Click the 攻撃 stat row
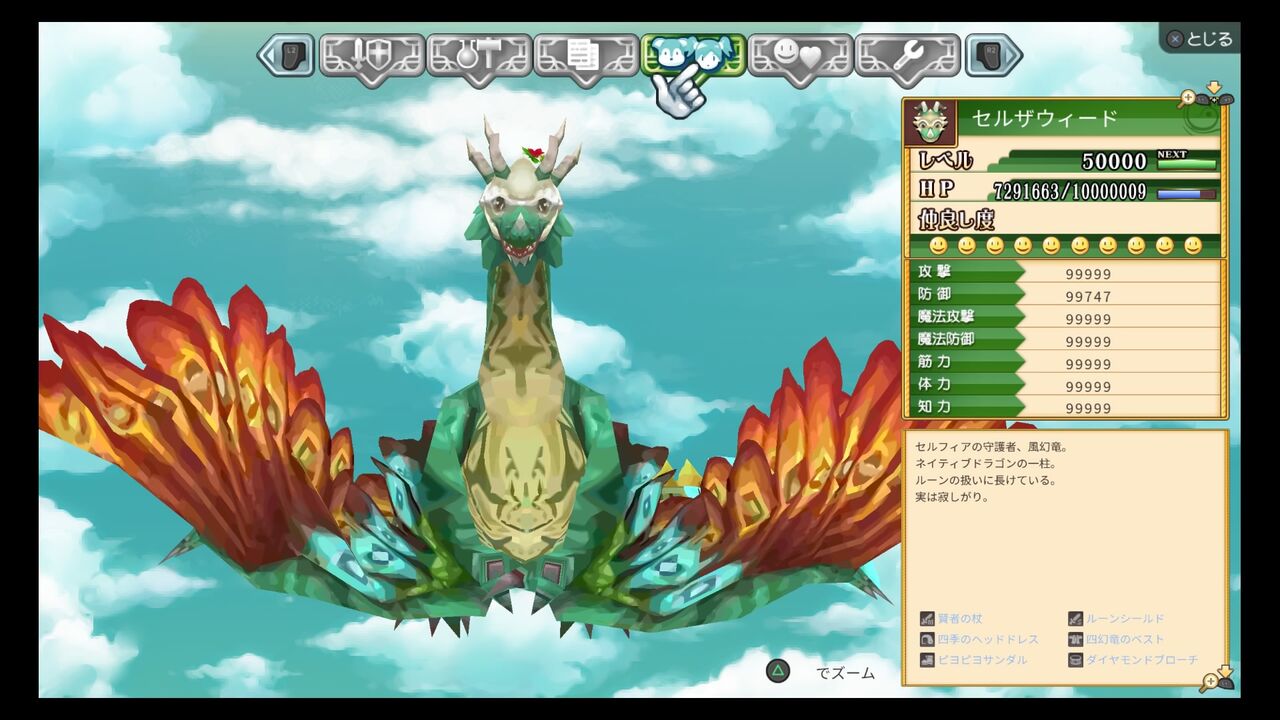 tap(1064, 272)
